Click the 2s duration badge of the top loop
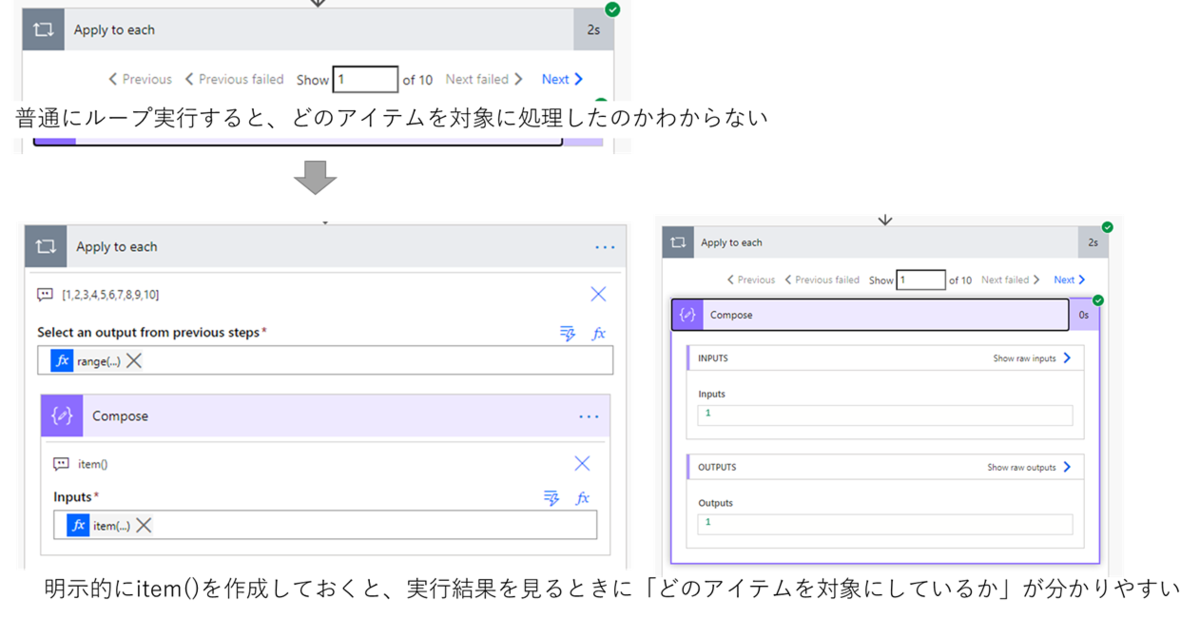 pos(593,30)
